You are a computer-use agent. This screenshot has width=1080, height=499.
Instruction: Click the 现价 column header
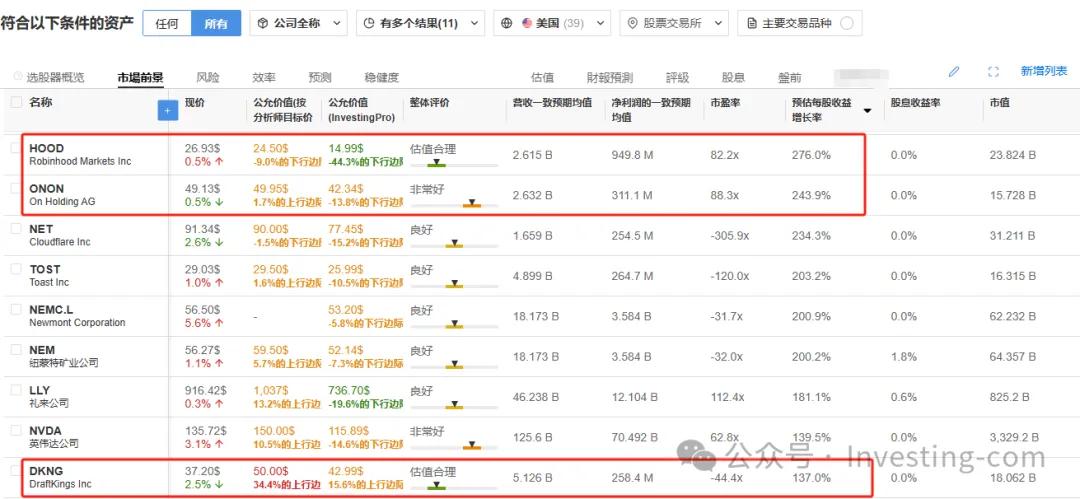(194, 103)
